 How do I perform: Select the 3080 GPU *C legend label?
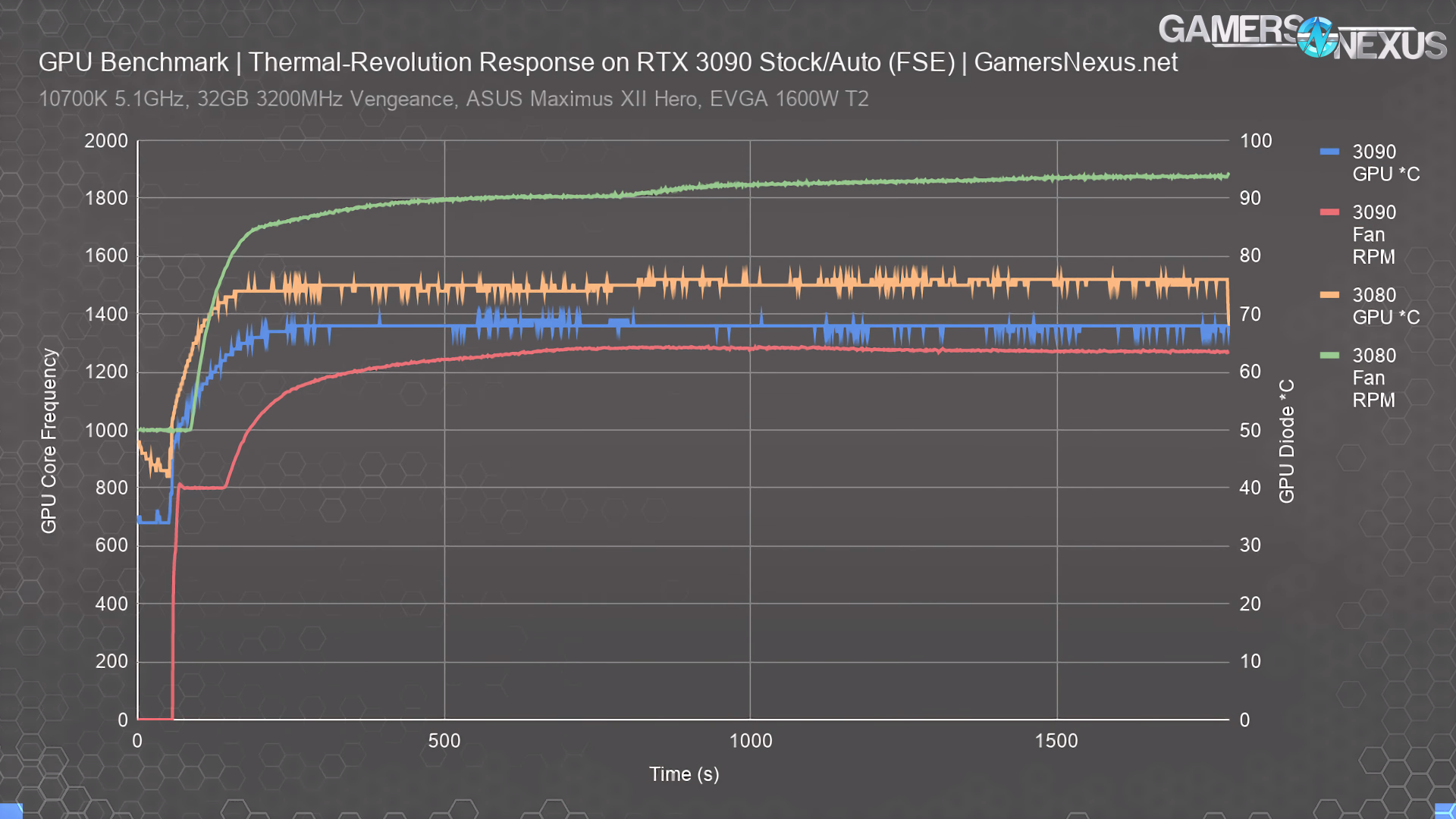[x=1385, y=306]
